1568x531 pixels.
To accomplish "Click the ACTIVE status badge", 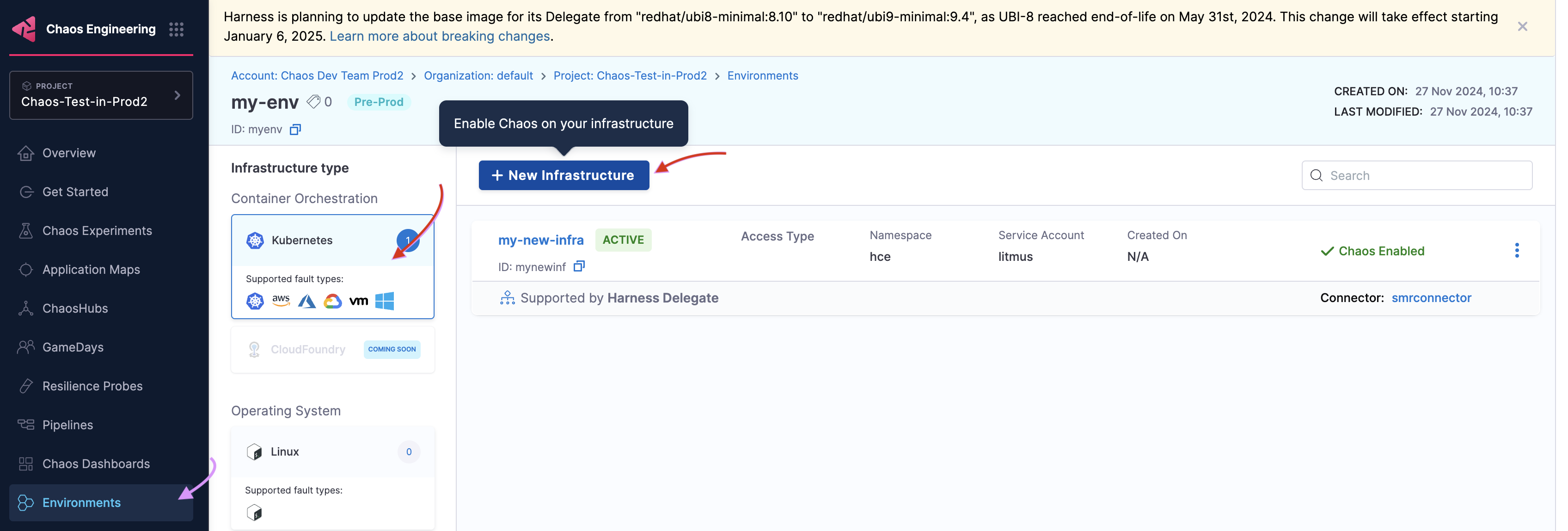I will tap(623, 241).
